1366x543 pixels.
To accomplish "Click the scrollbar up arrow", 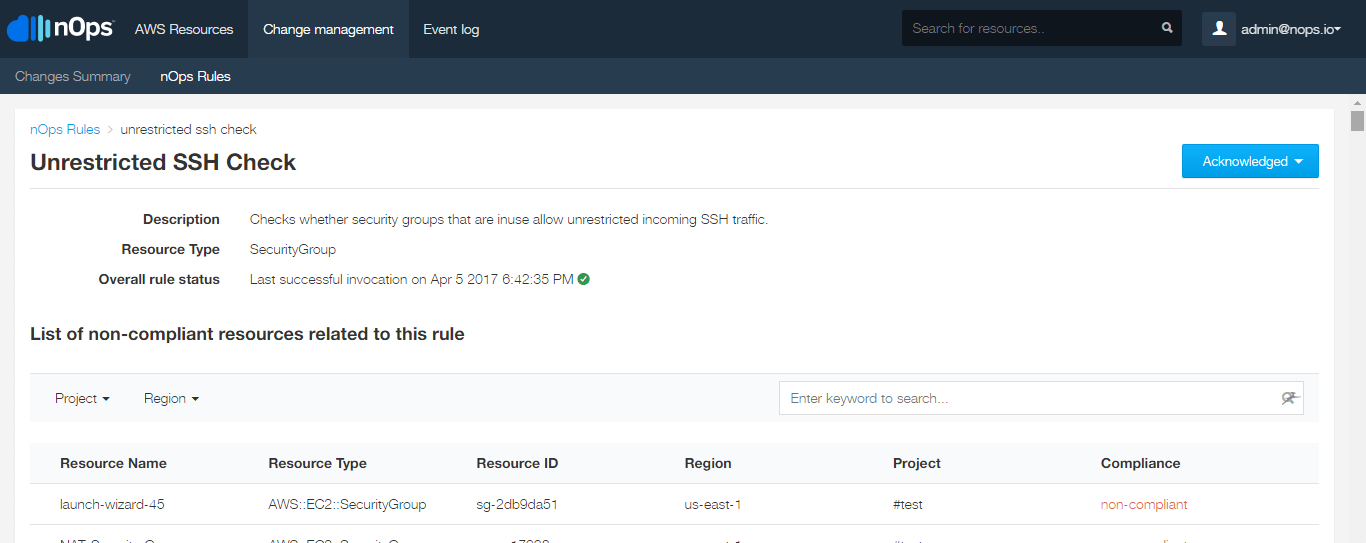I will 1357,102.
